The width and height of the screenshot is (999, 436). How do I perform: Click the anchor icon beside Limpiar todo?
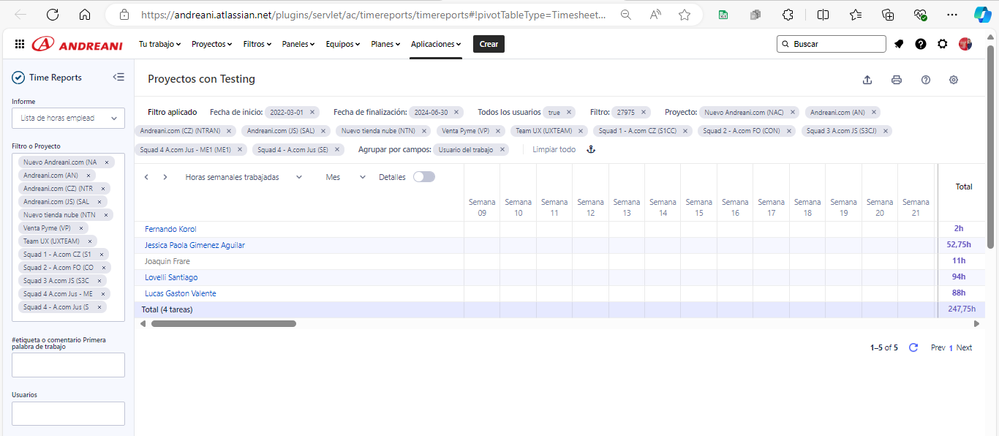590,150
